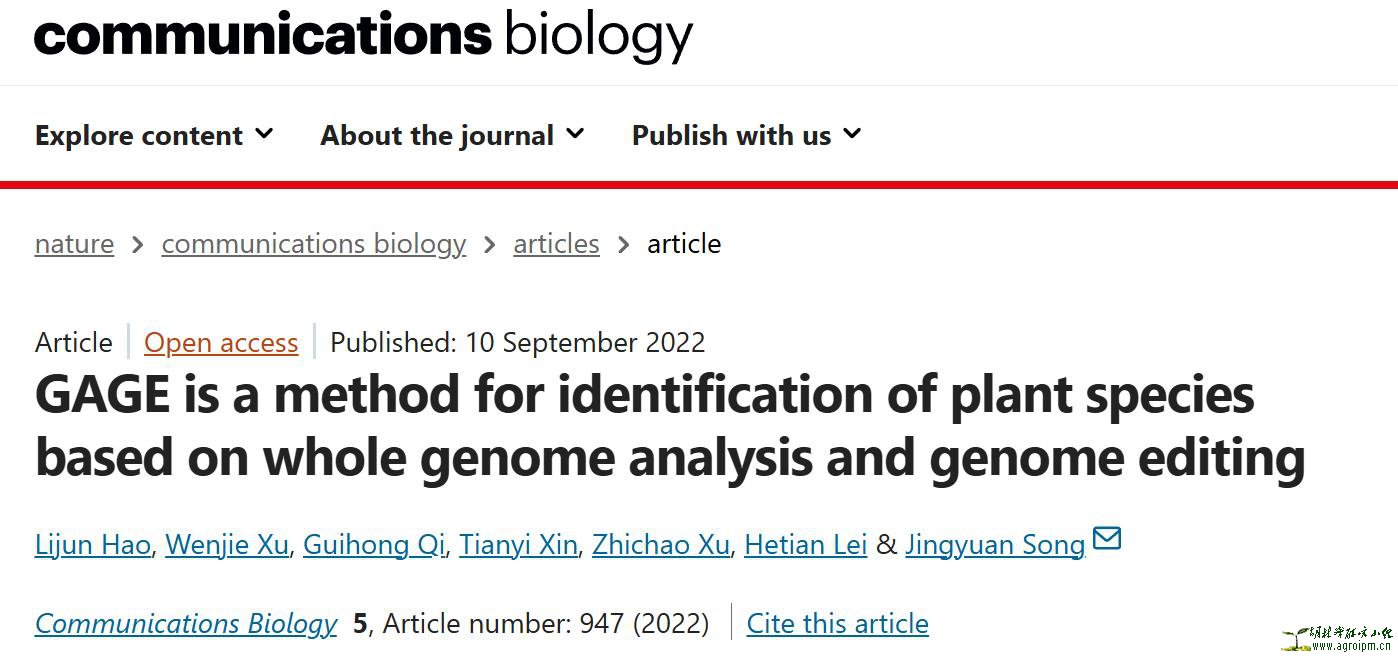This screenshot has height=660, width=1398.
Task: Click the agroipm watermark logo
Action: tap(1336, 639)
